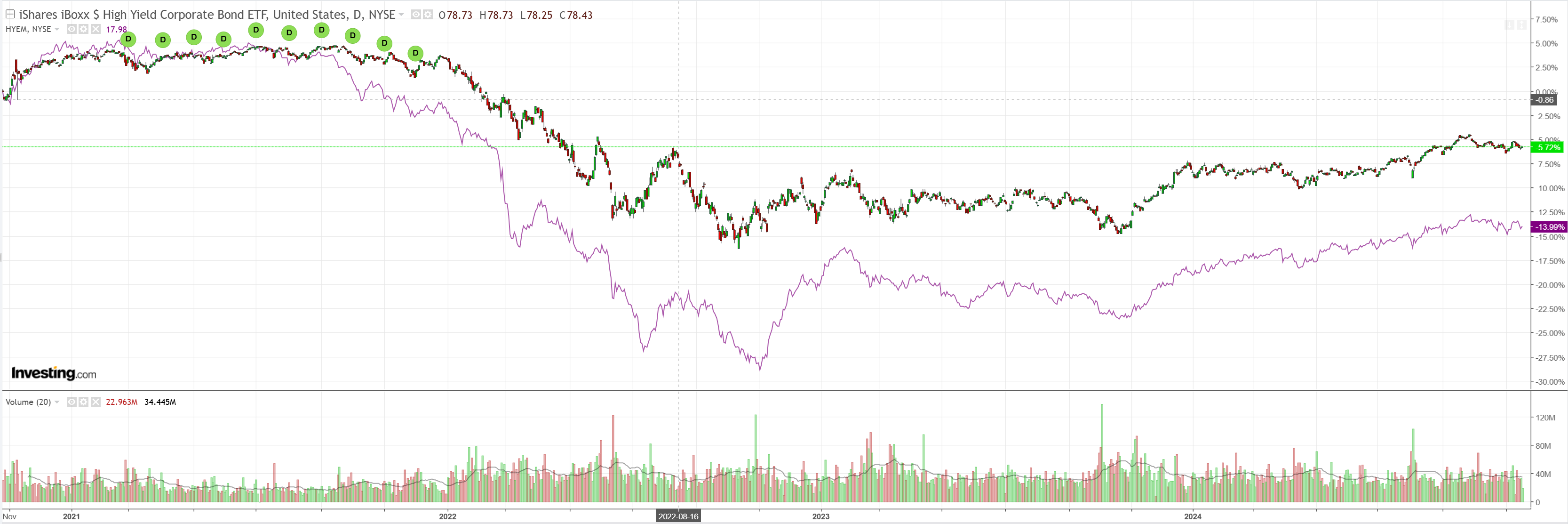Remove the HYEM comparison with X icon
Screen dimensions: 1568x524
tap(96, 29)
